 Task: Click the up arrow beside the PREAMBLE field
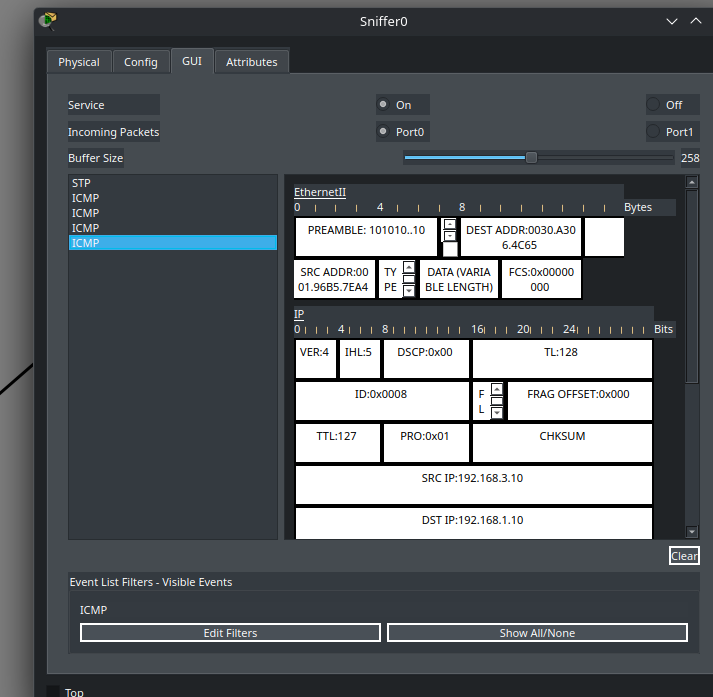[450, 224]
